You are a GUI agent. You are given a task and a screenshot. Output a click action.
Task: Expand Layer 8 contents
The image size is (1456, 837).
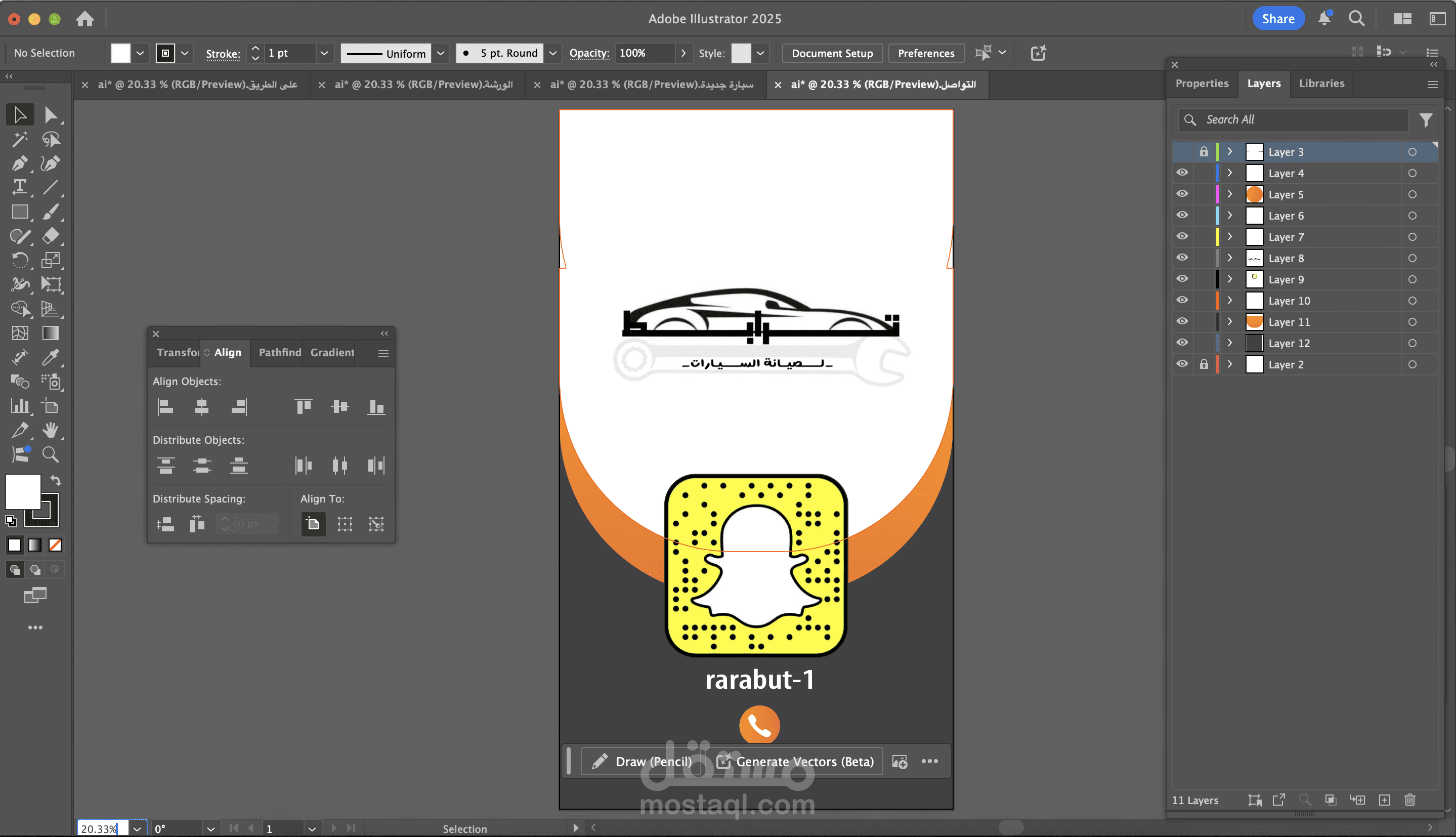[1230, 258]
